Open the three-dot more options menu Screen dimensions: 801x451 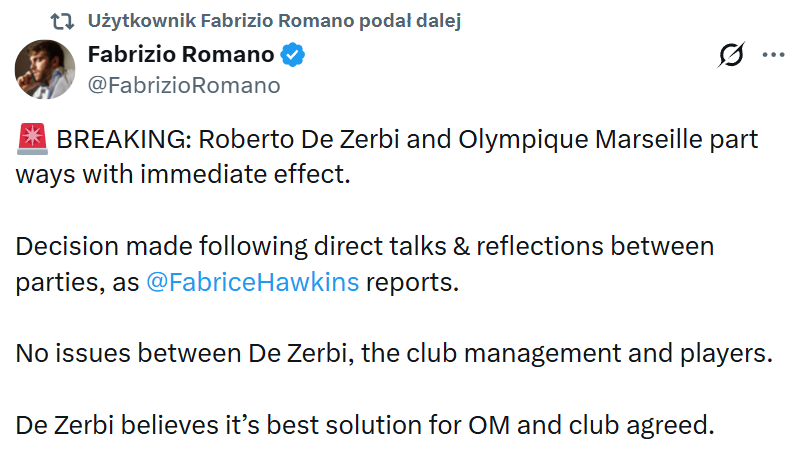click(x=773, y=55)
